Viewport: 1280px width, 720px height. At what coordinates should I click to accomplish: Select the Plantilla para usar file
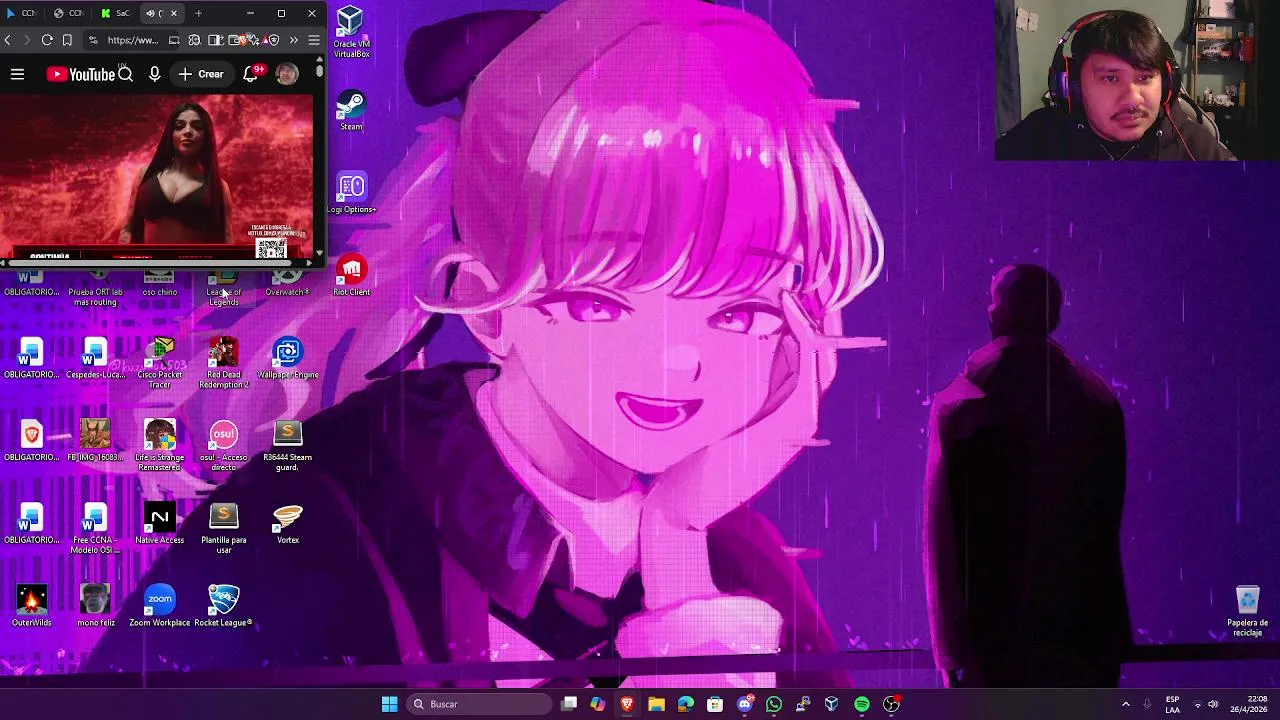[223, 528]
